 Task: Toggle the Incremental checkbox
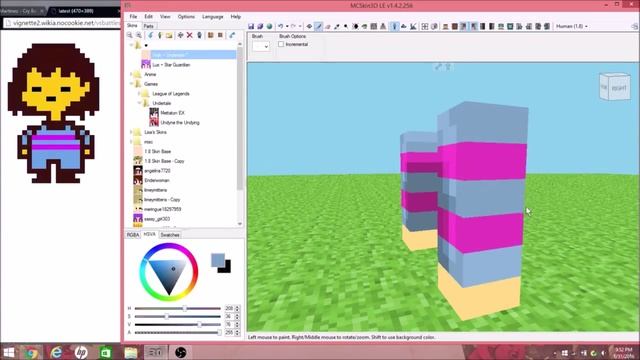click(281, 44)
